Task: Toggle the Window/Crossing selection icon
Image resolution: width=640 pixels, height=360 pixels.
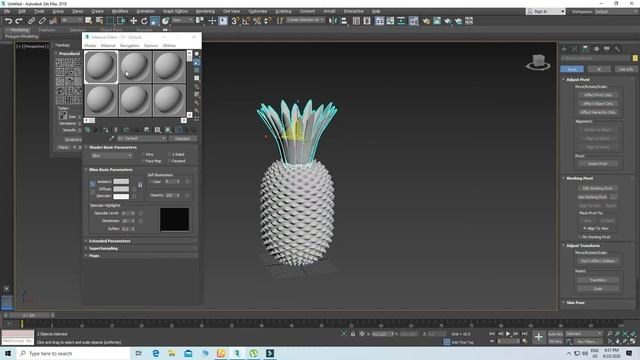Action: 121,20
